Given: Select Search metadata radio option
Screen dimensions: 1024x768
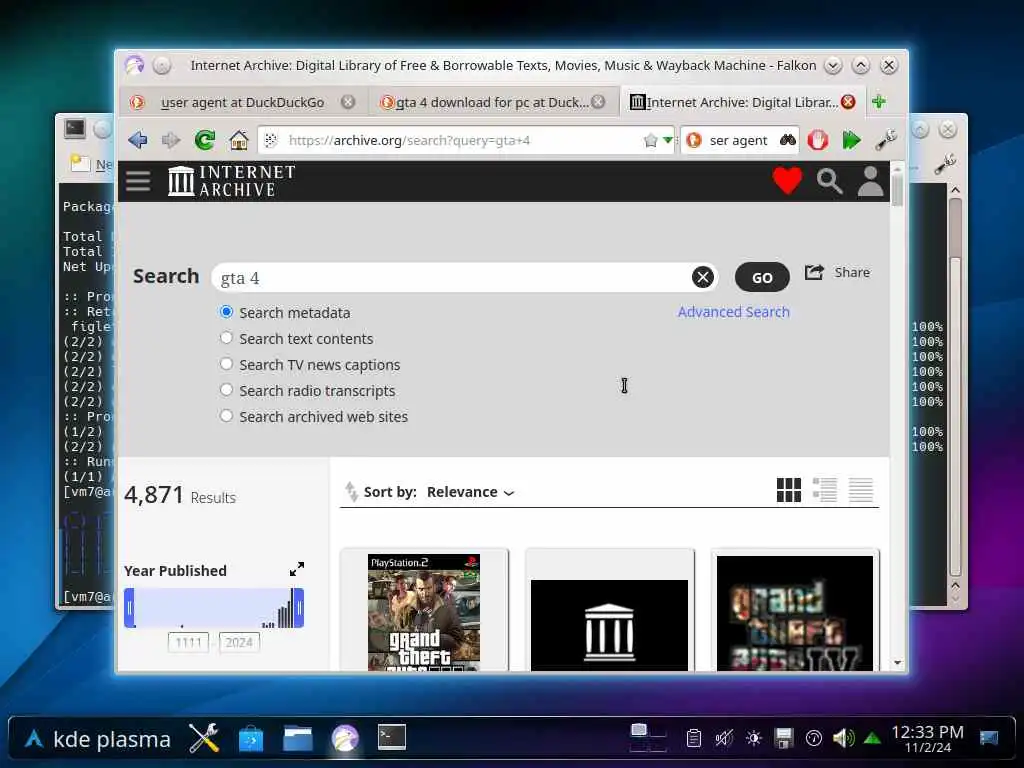Looking at the screenshot, I should [226, 312].
